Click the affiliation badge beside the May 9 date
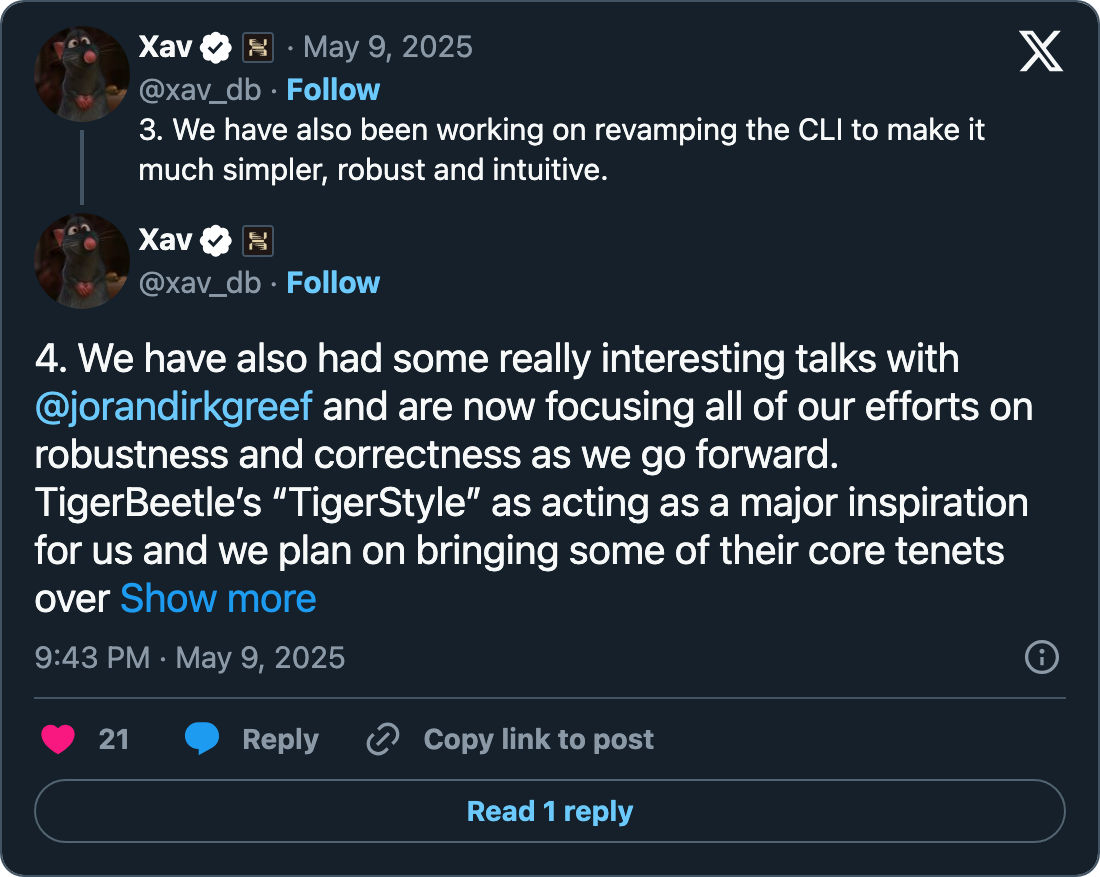Viewport: 1100px width, 877px height. pos(257,47)
